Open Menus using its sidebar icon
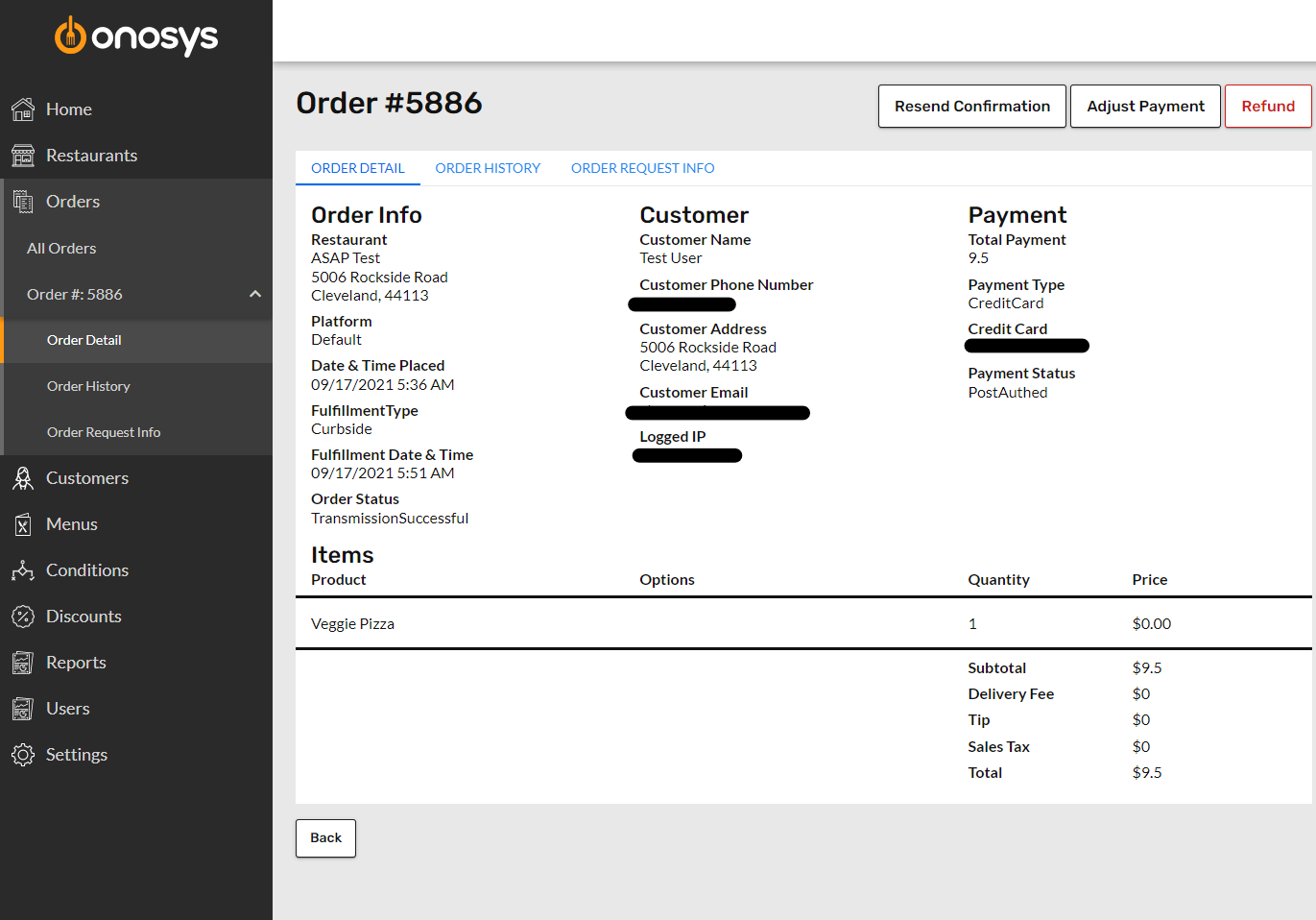1316x920 pixels. point(23,523)
